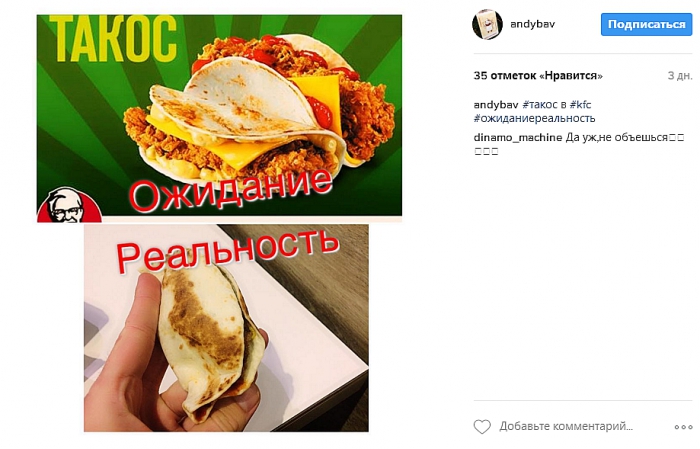Click the red Реальность caption text
This screenshot has height=449, width=700.
tap(227, 250)
